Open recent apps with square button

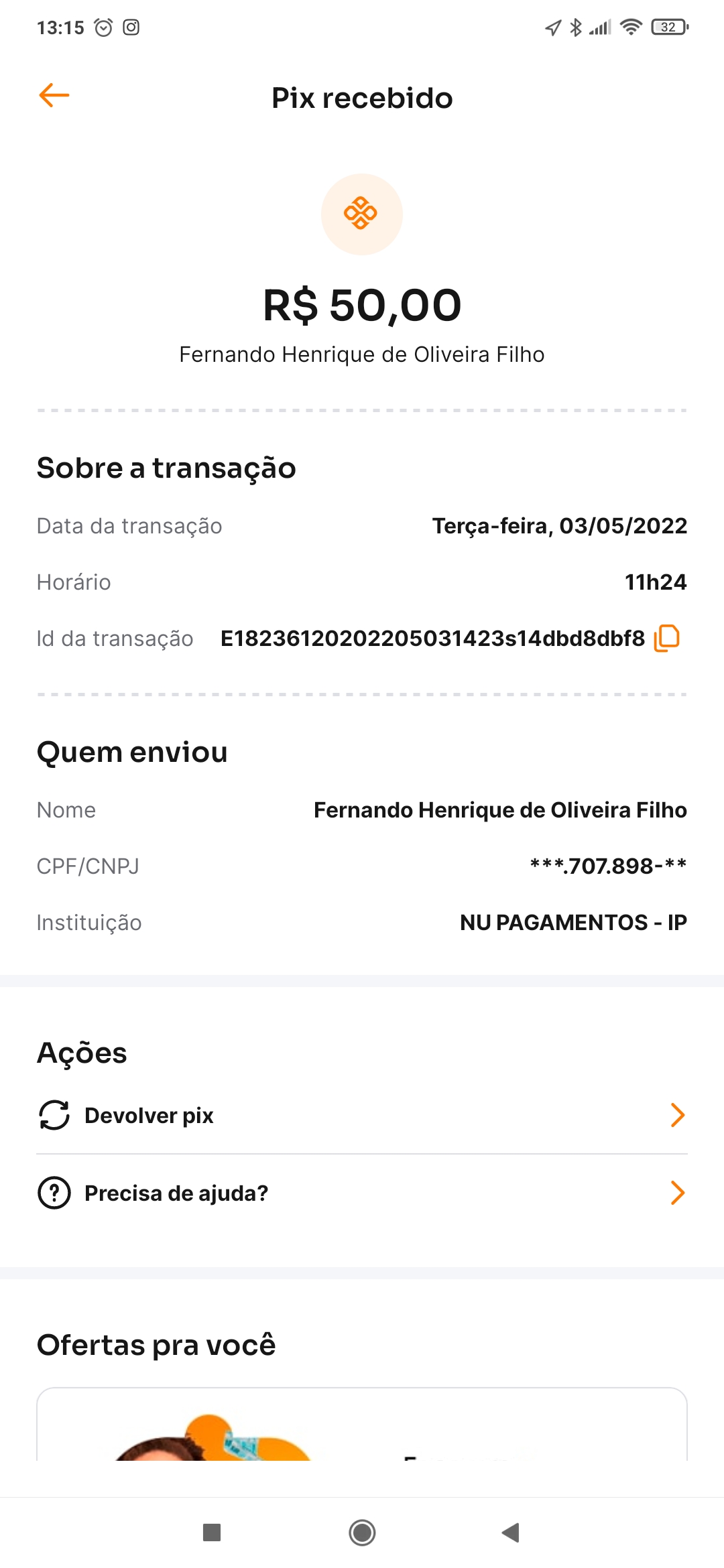coord(212,1532)
